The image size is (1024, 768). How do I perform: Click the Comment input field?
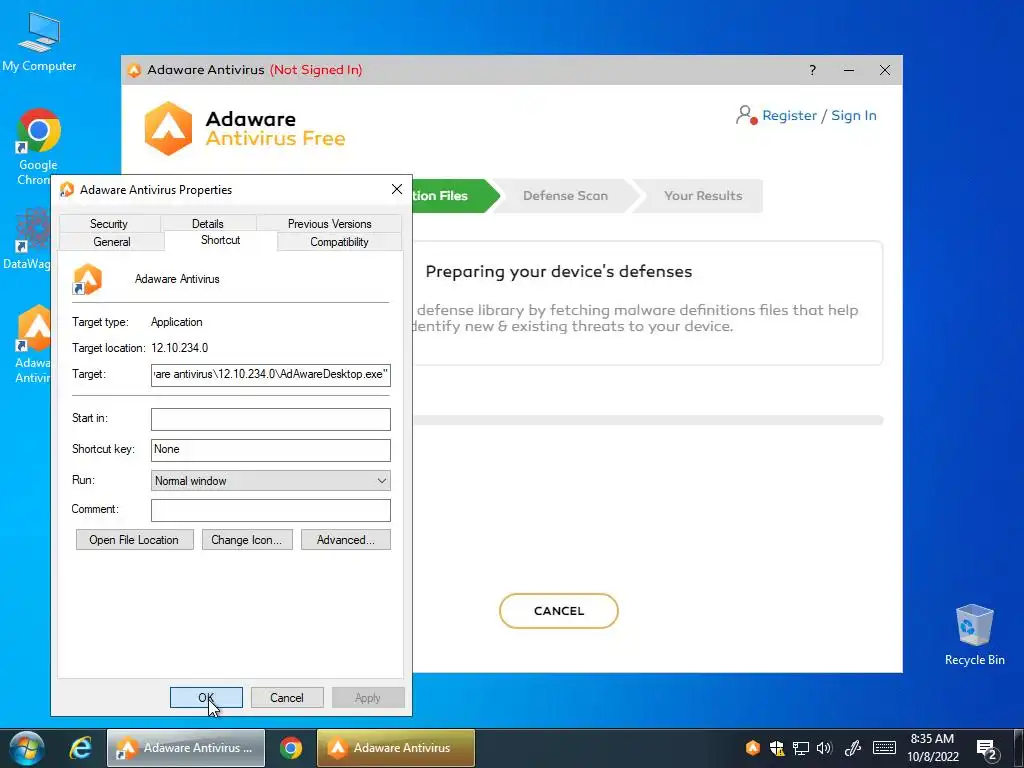tap(270, 510)
